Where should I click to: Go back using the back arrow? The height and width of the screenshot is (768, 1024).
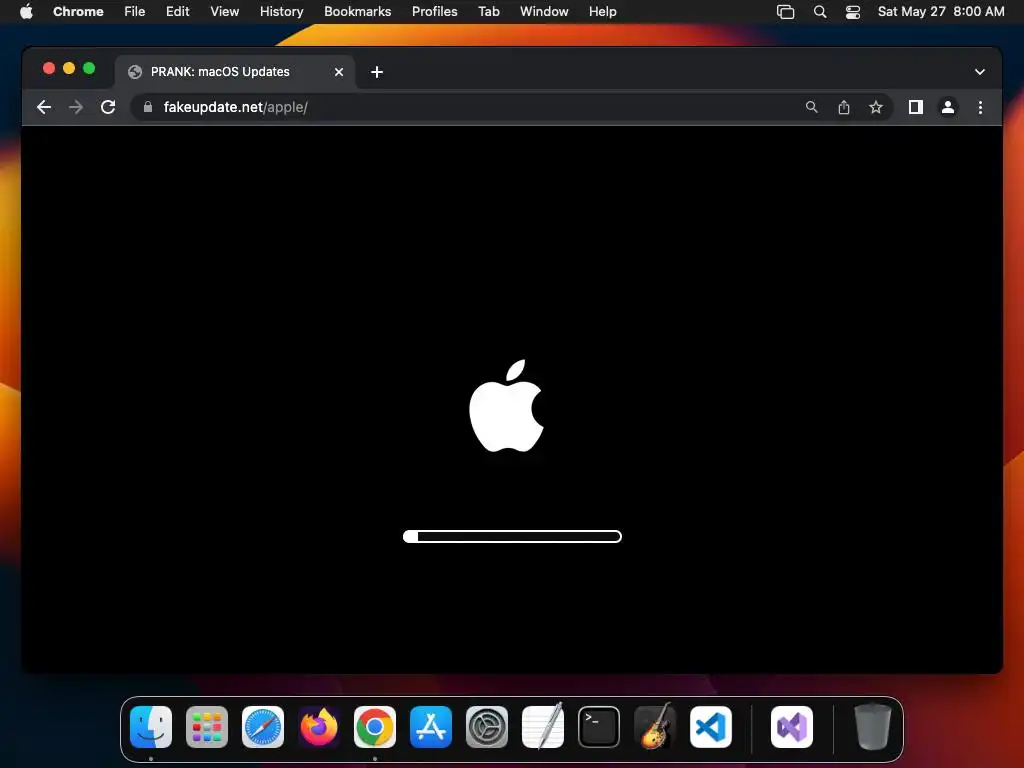point(44,107)
